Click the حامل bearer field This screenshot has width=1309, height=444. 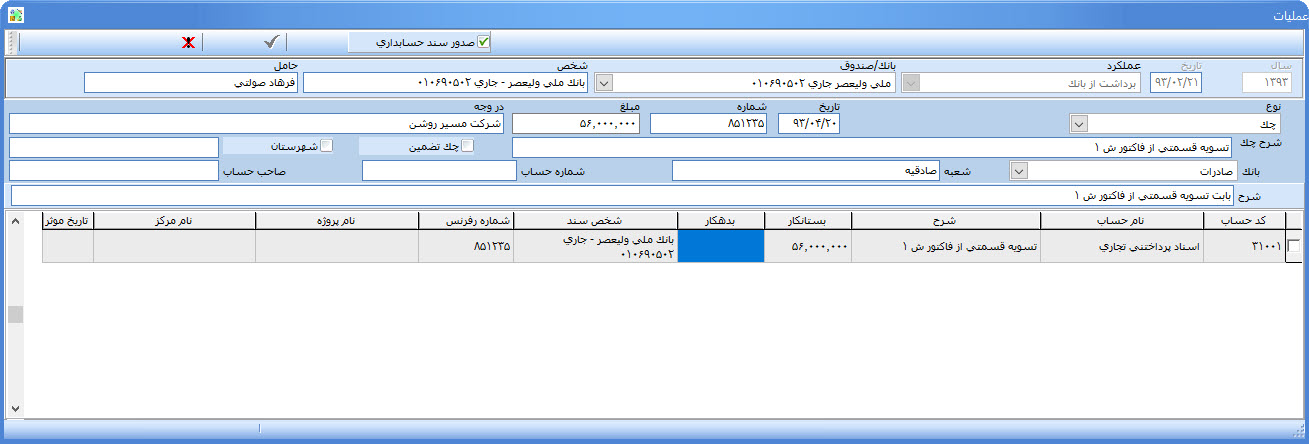(190, 83)
